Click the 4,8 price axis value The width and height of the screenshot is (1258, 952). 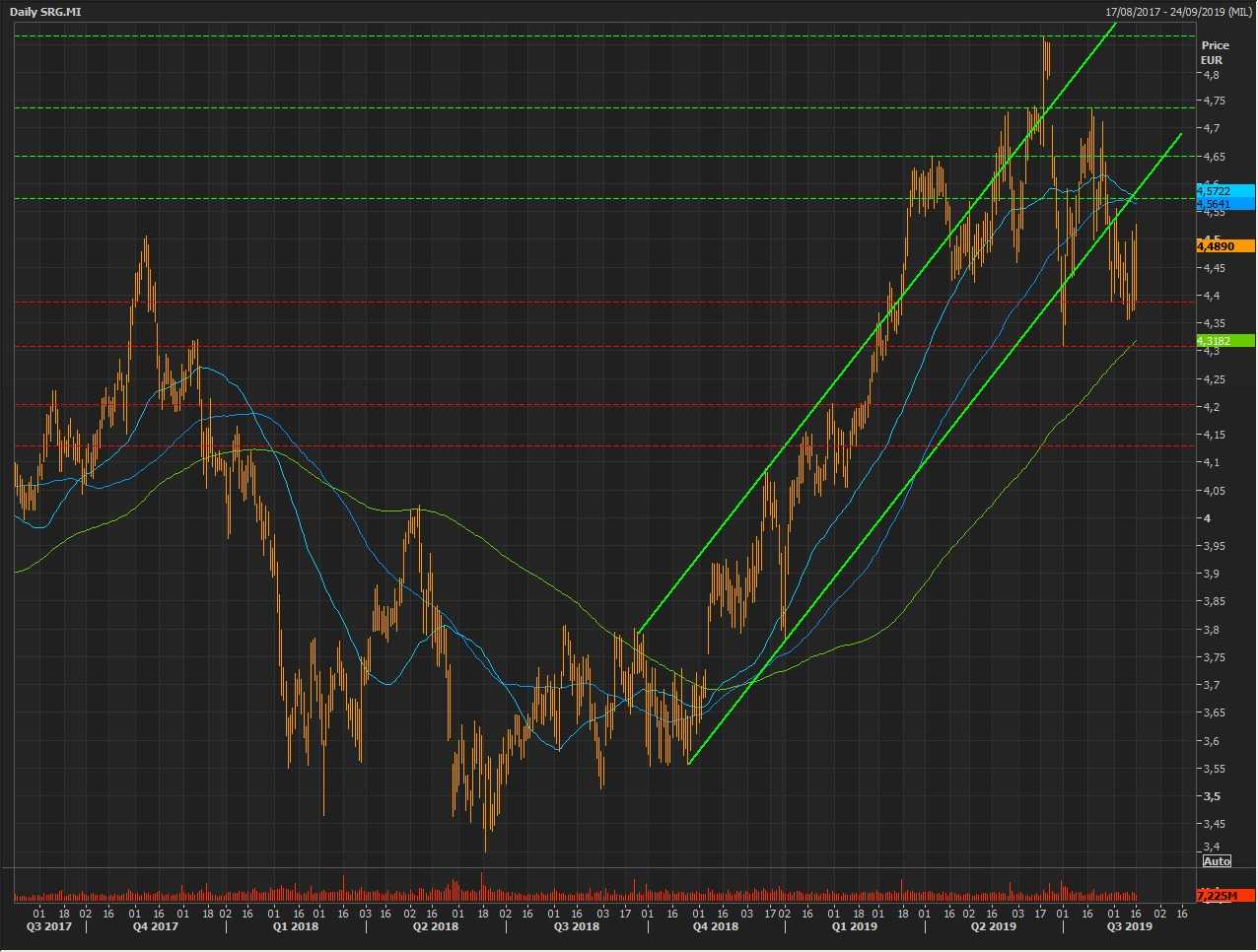pyautogui.click(x=1211, y=75)
